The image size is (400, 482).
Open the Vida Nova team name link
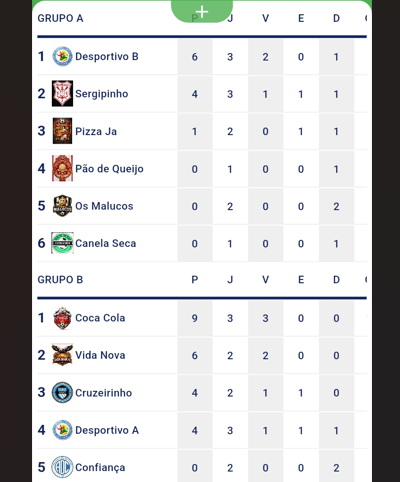[x=100, y=355]
